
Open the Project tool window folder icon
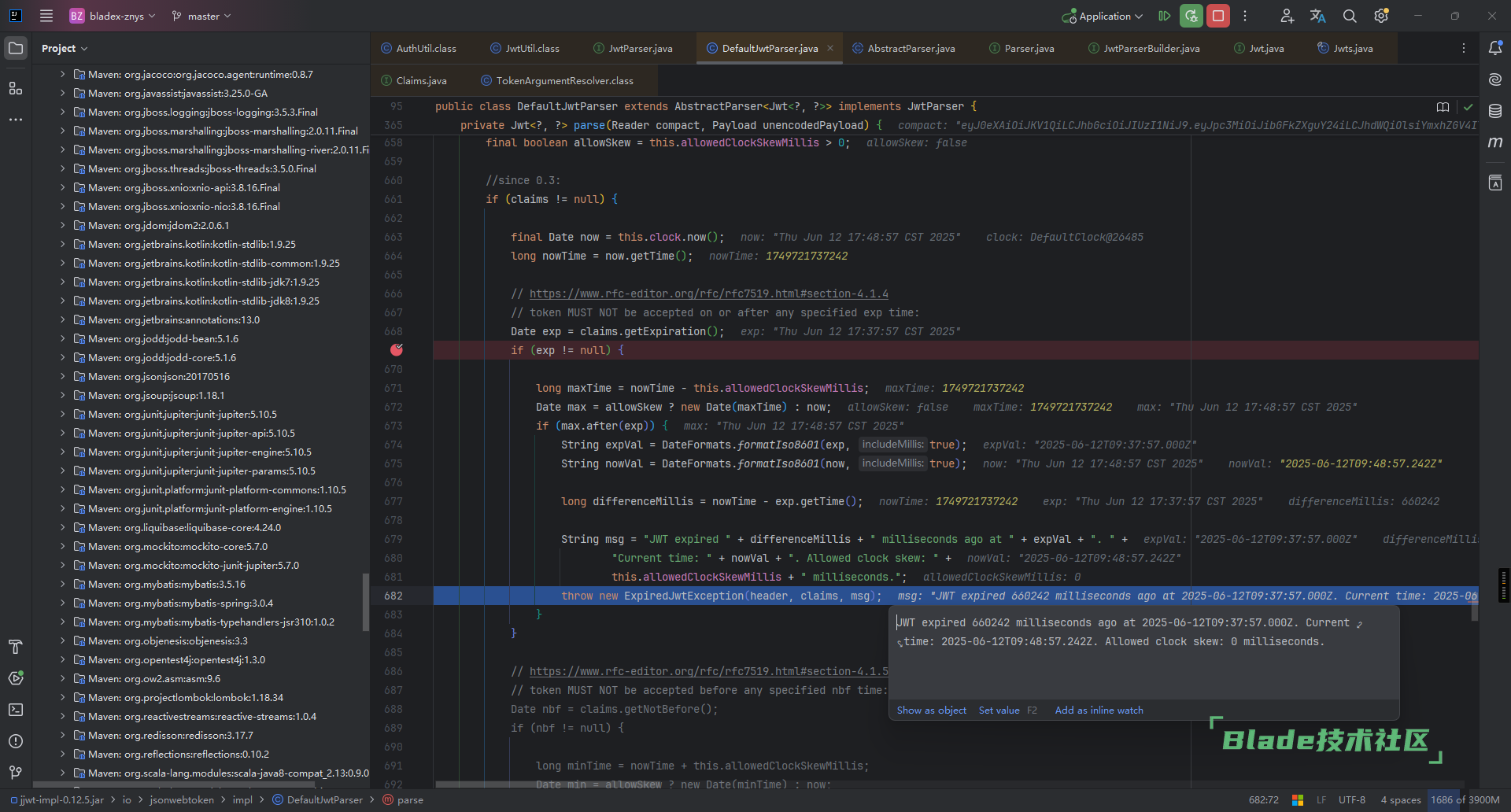click(16, 48)
